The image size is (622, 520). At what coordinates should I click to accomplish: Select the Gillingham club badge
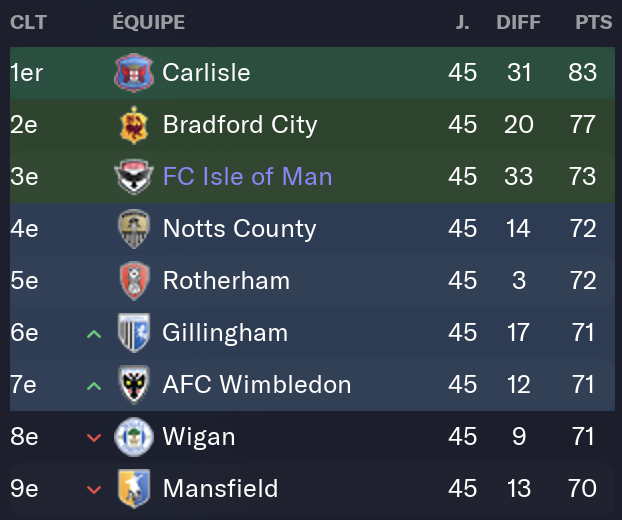(134, 333)
